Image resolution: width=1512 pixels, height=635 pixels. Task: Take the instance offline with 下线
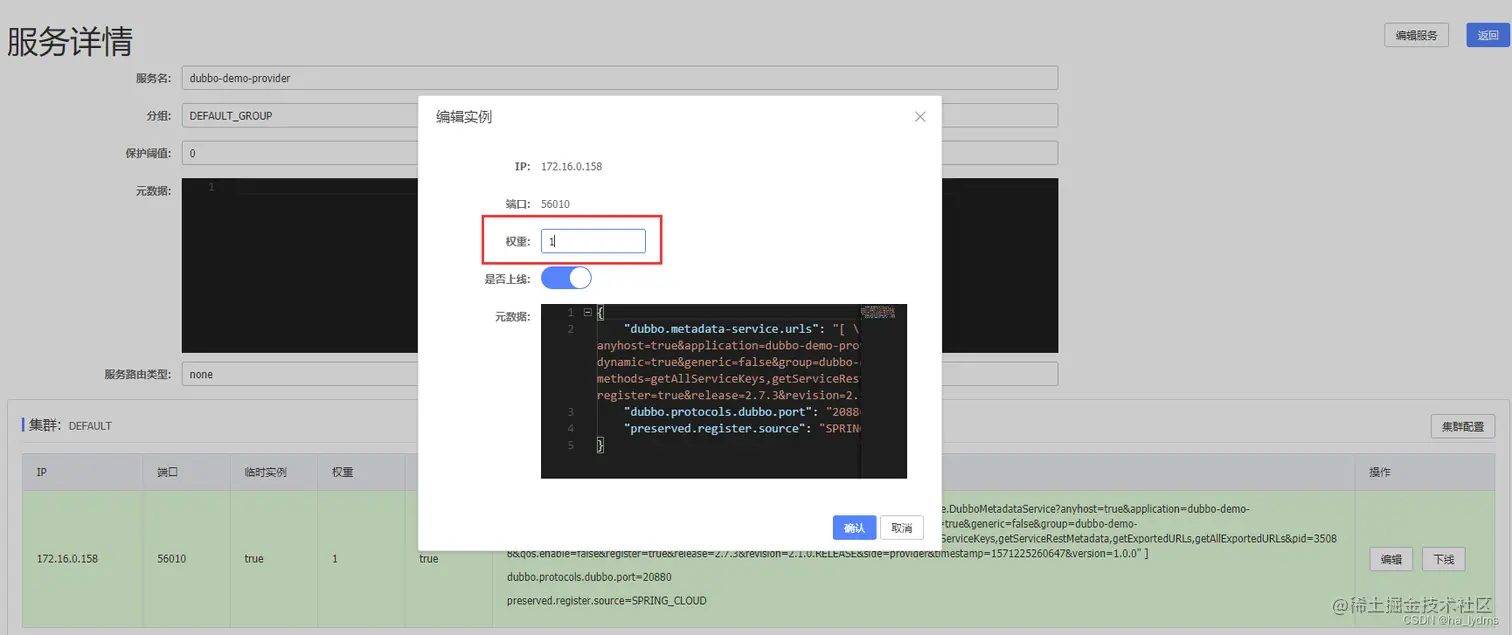[x=1443, y=559]
